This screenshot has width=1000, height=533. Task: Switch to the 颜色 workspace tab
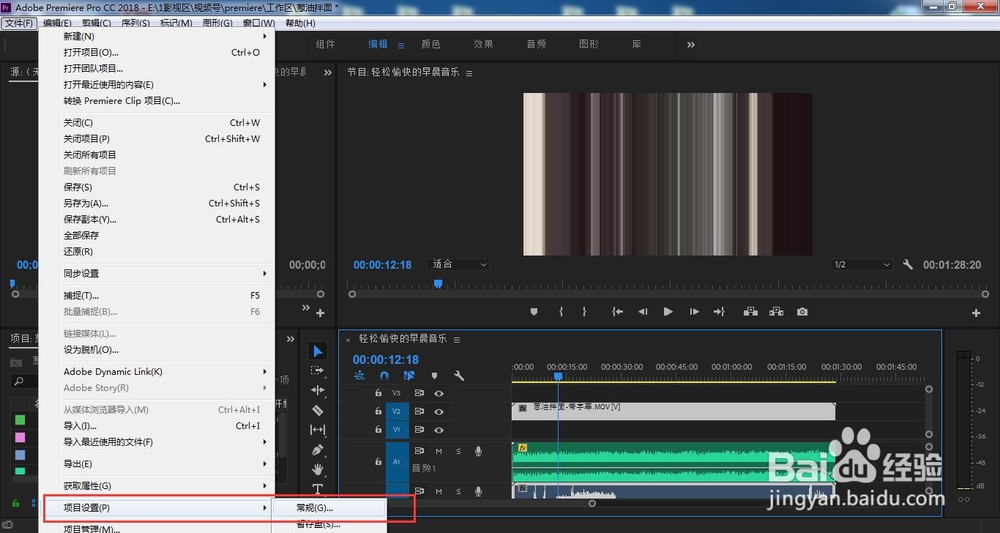point(430,45)
